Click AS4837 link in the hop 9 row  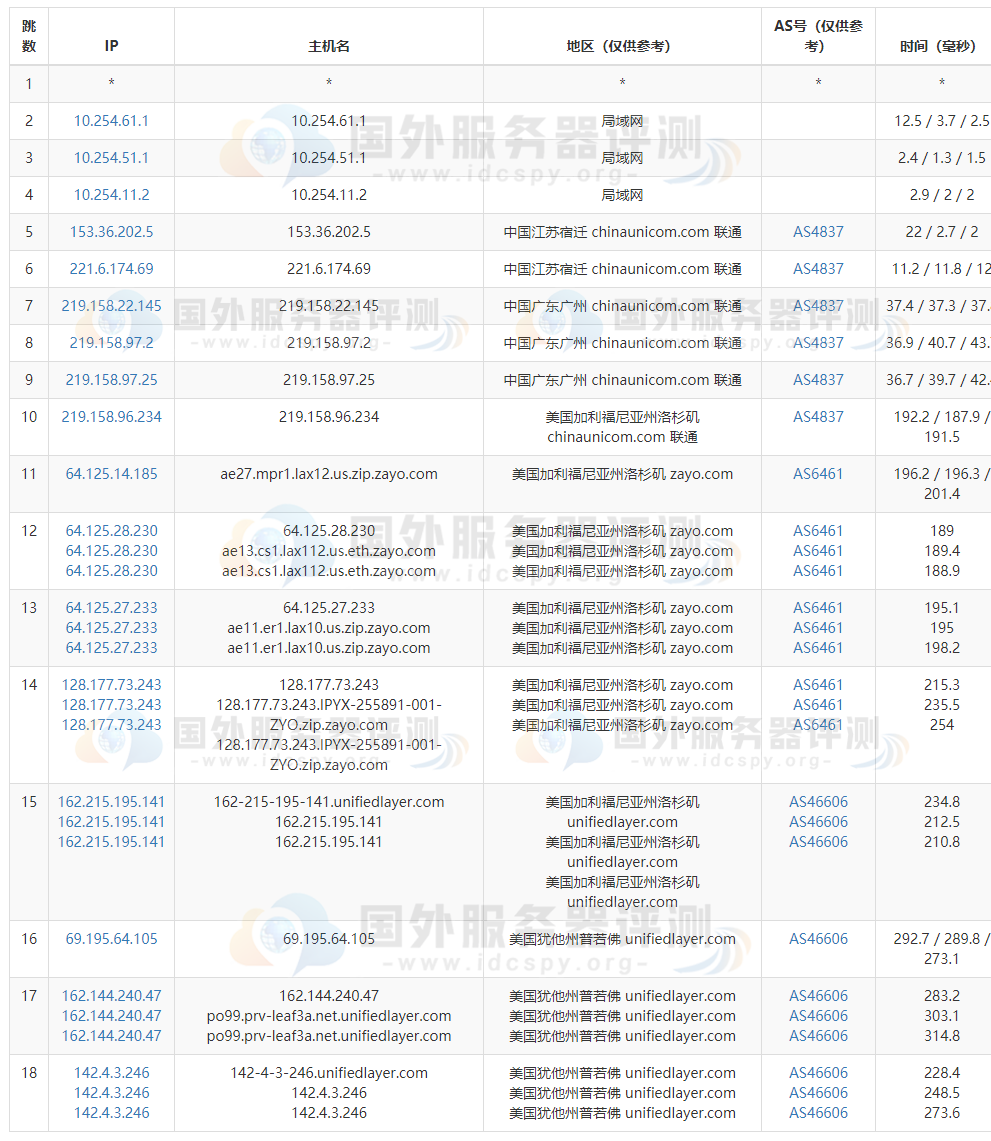pyautogui.click(x=818, y=380)
